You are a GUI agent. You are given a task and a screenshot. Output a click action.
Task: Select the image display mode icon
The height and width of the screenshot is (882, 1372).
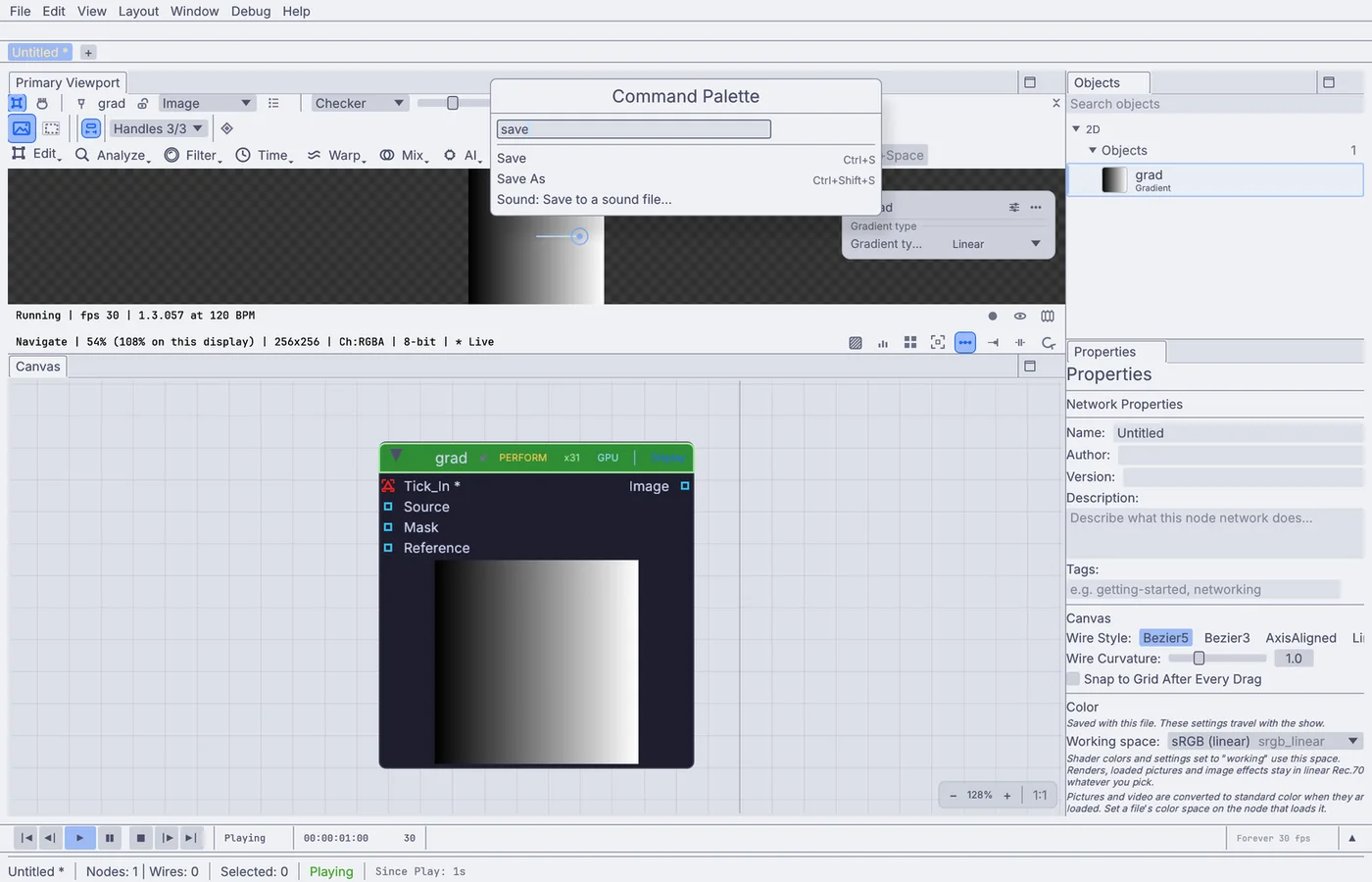click(22, 128)
